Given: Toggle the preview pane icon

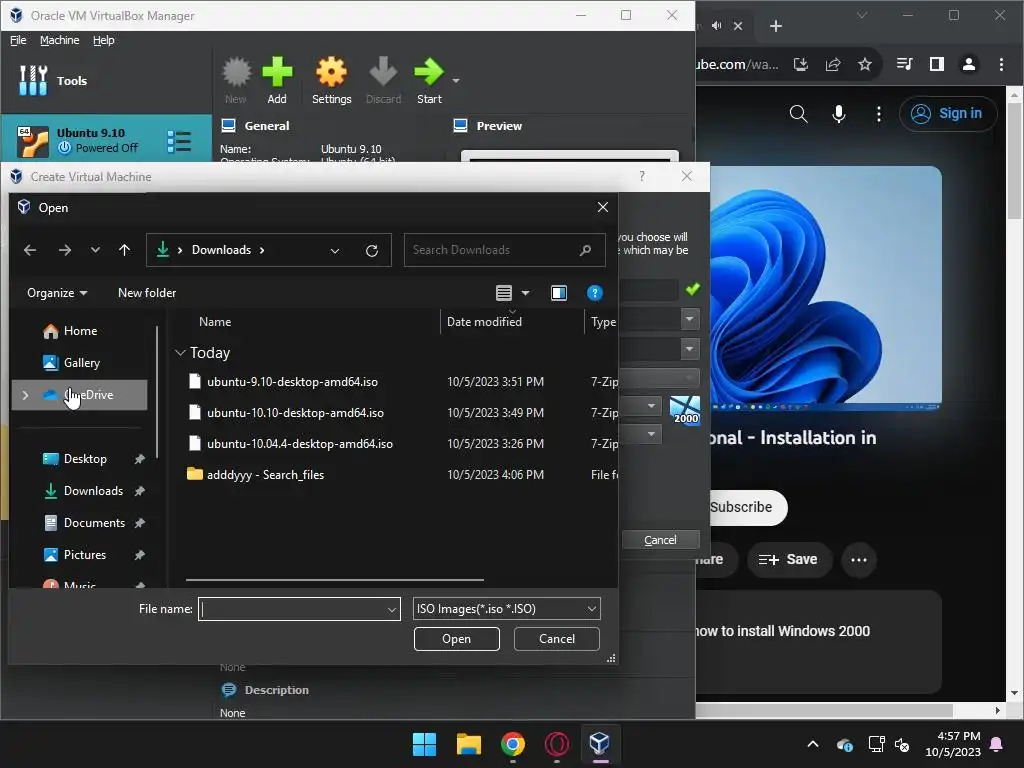Looking at the screenshot, I should coord(559,293).
